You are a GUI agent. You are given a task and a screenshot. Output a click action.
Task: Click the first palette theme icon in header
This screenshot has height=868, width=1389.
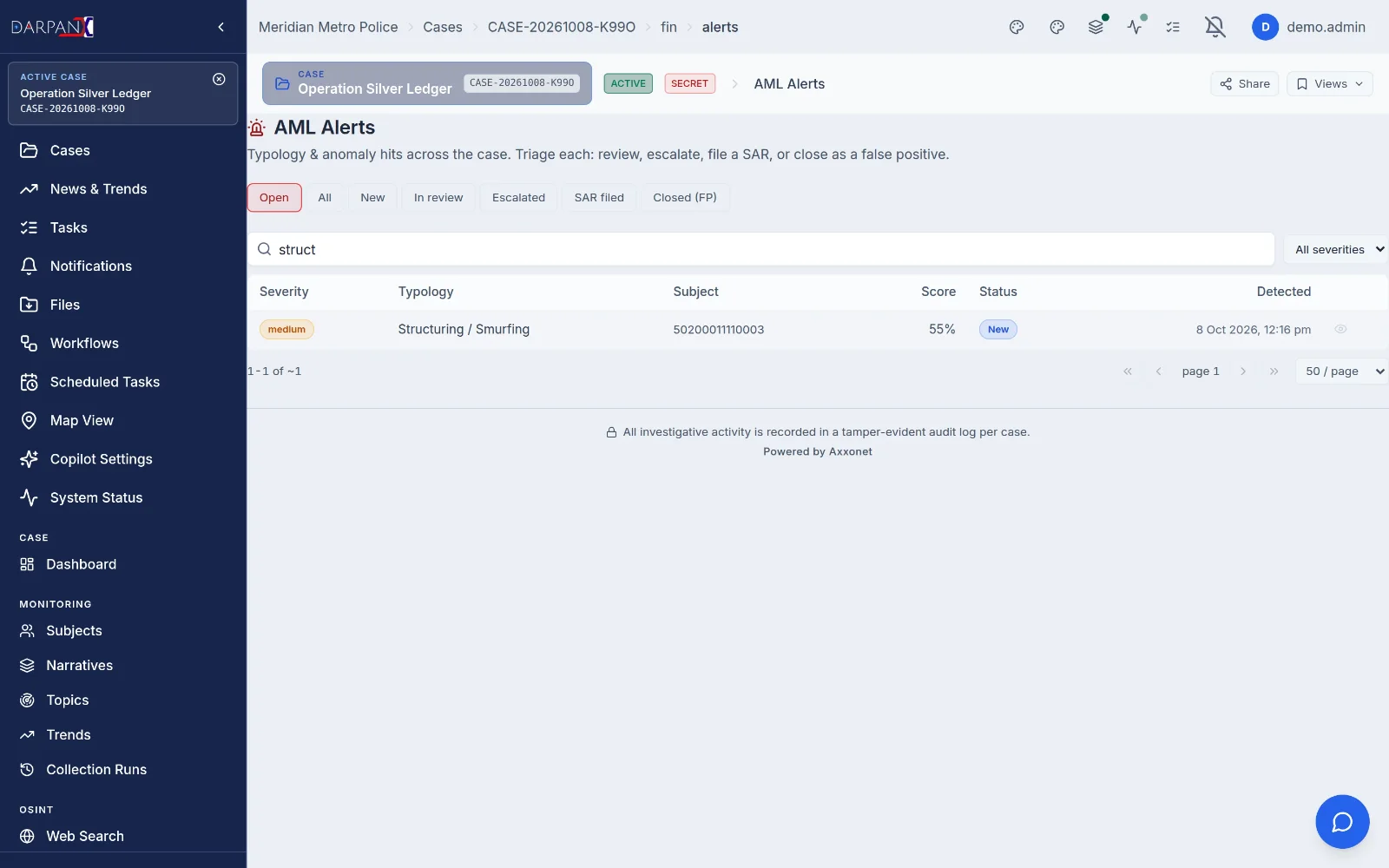click(x=1017, y=27)
